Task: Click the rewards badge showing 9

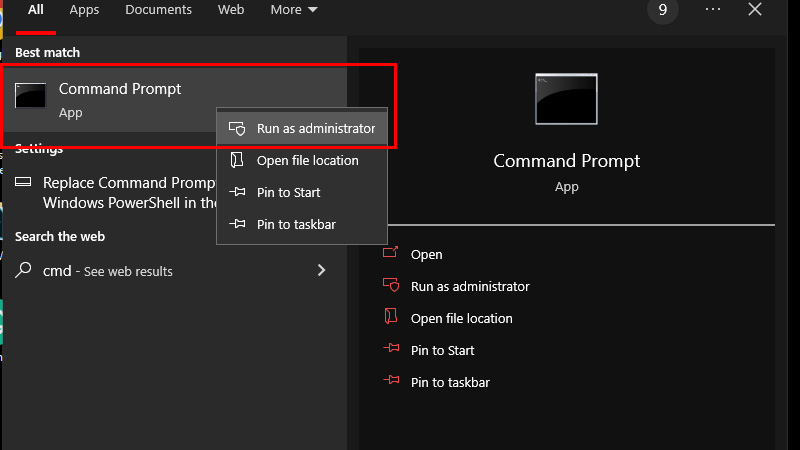Action: click(x=662, y=10)
